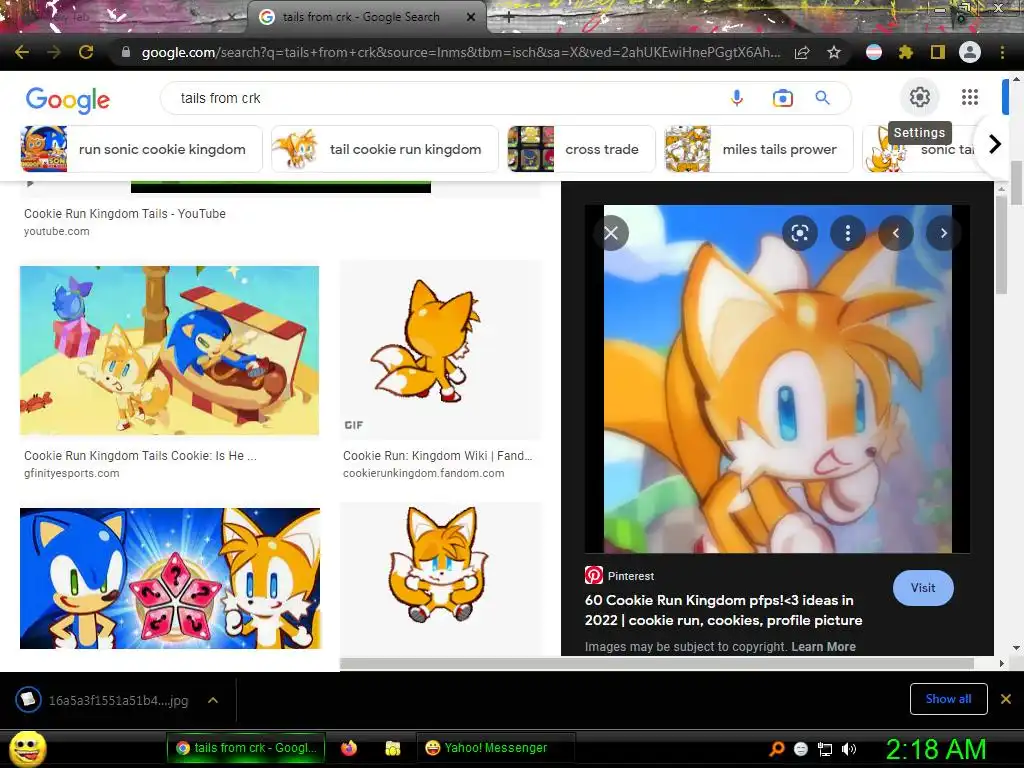The width and height of the screenshot is (1024, 768).
Task: Open the sitting Tails cookie thumbnail
Action: (x=441, y=578)
